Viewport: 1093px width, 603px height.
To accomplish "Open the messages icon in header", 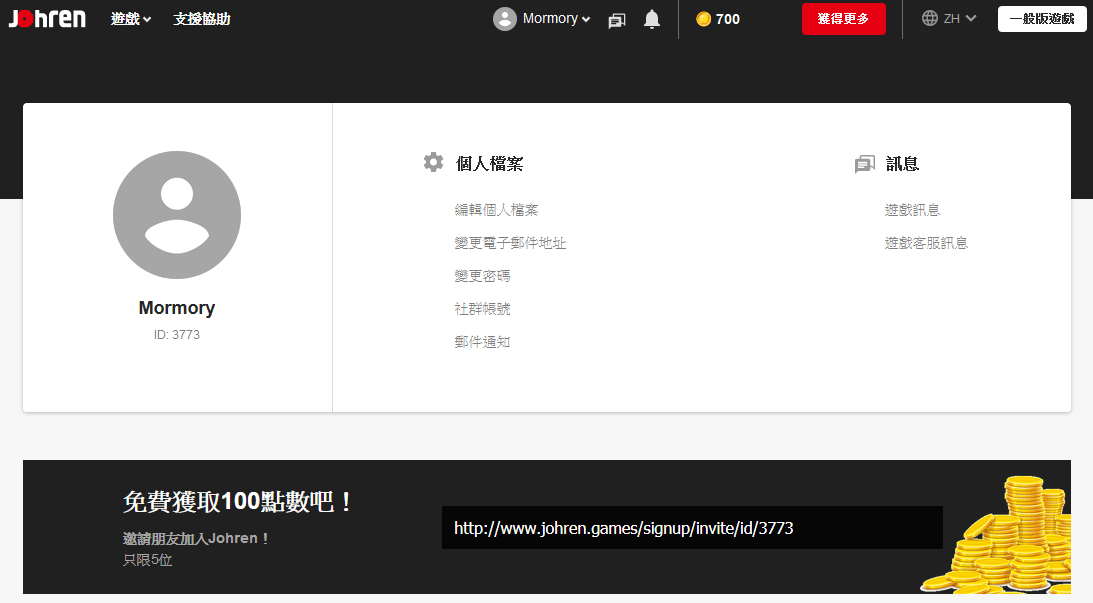I will pyautogui.click(x=617, y=20).
